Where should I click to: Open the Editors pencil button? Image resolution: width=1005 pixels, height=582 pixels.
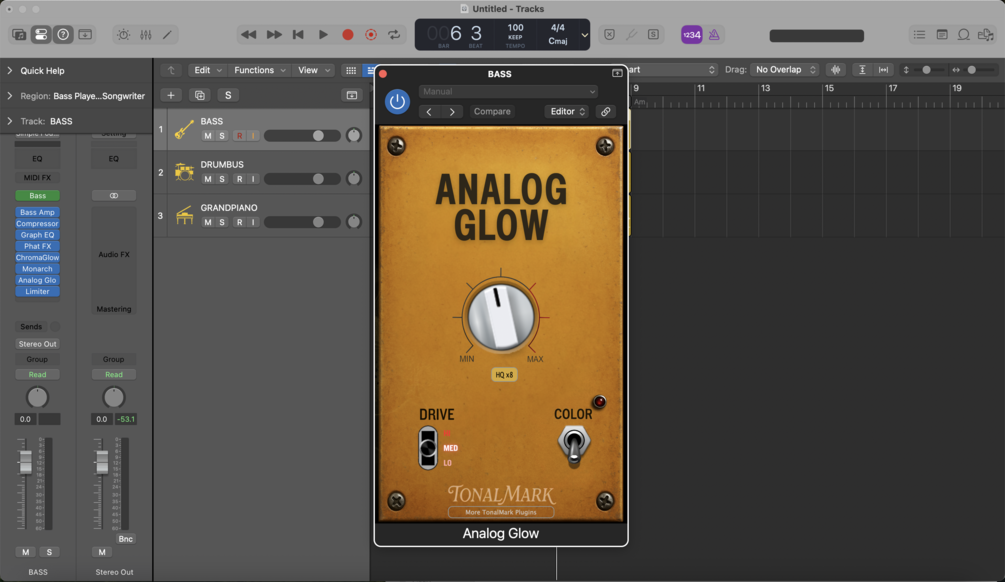(x=167, y=35)
